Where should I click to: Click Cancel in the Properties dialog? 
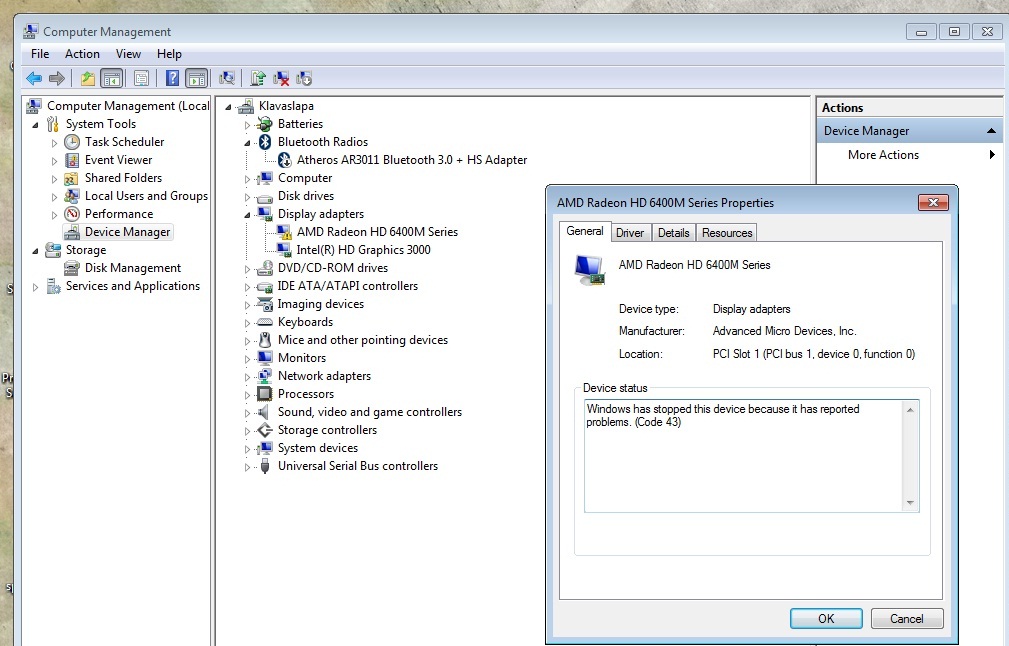pos(907,618)
